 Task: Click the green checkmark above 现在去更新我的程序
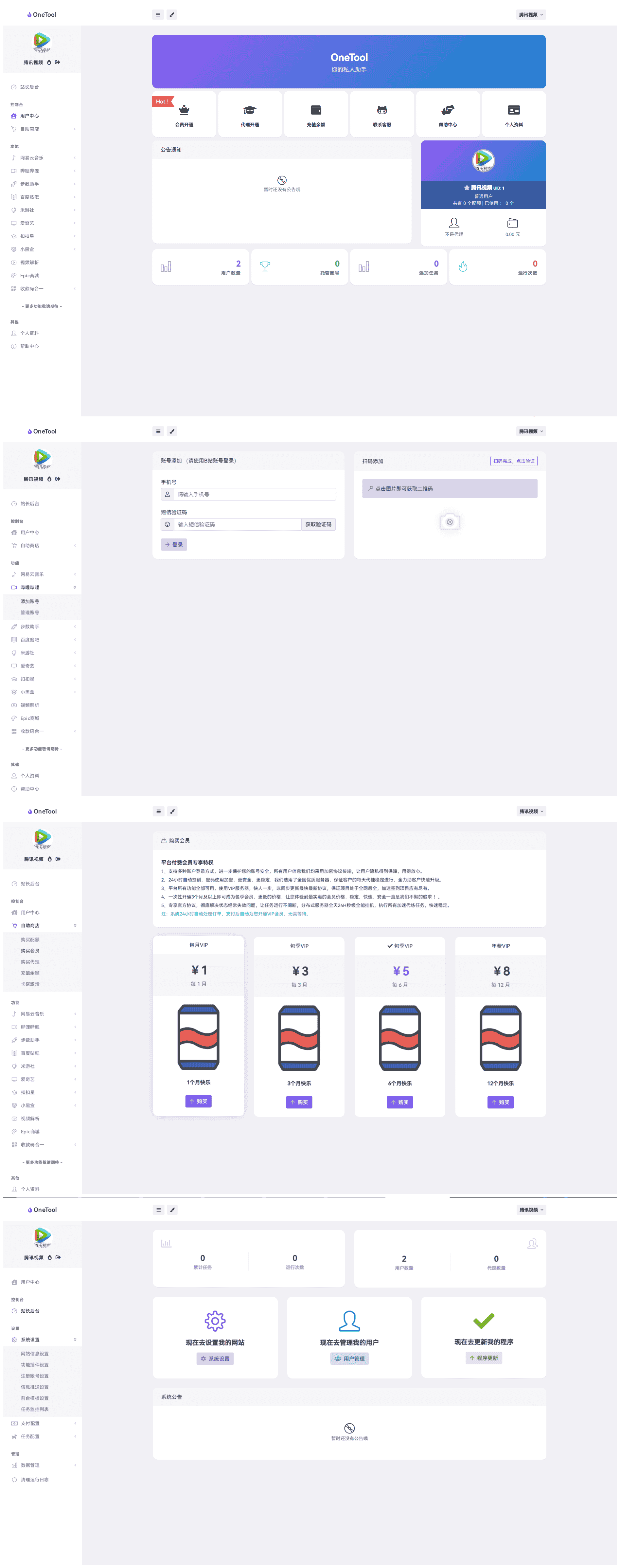point(483,1320)
